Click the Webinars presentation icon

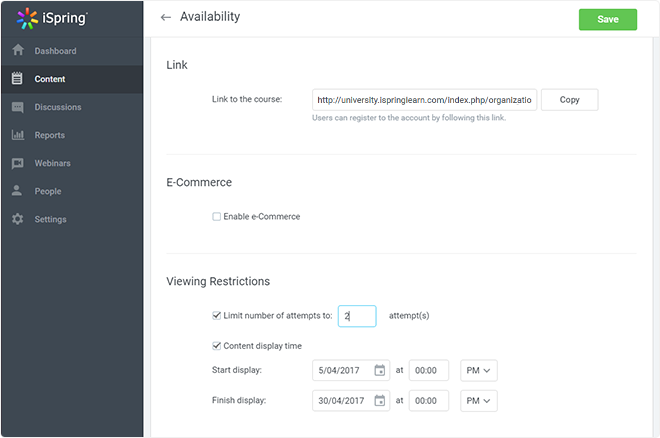18,163
